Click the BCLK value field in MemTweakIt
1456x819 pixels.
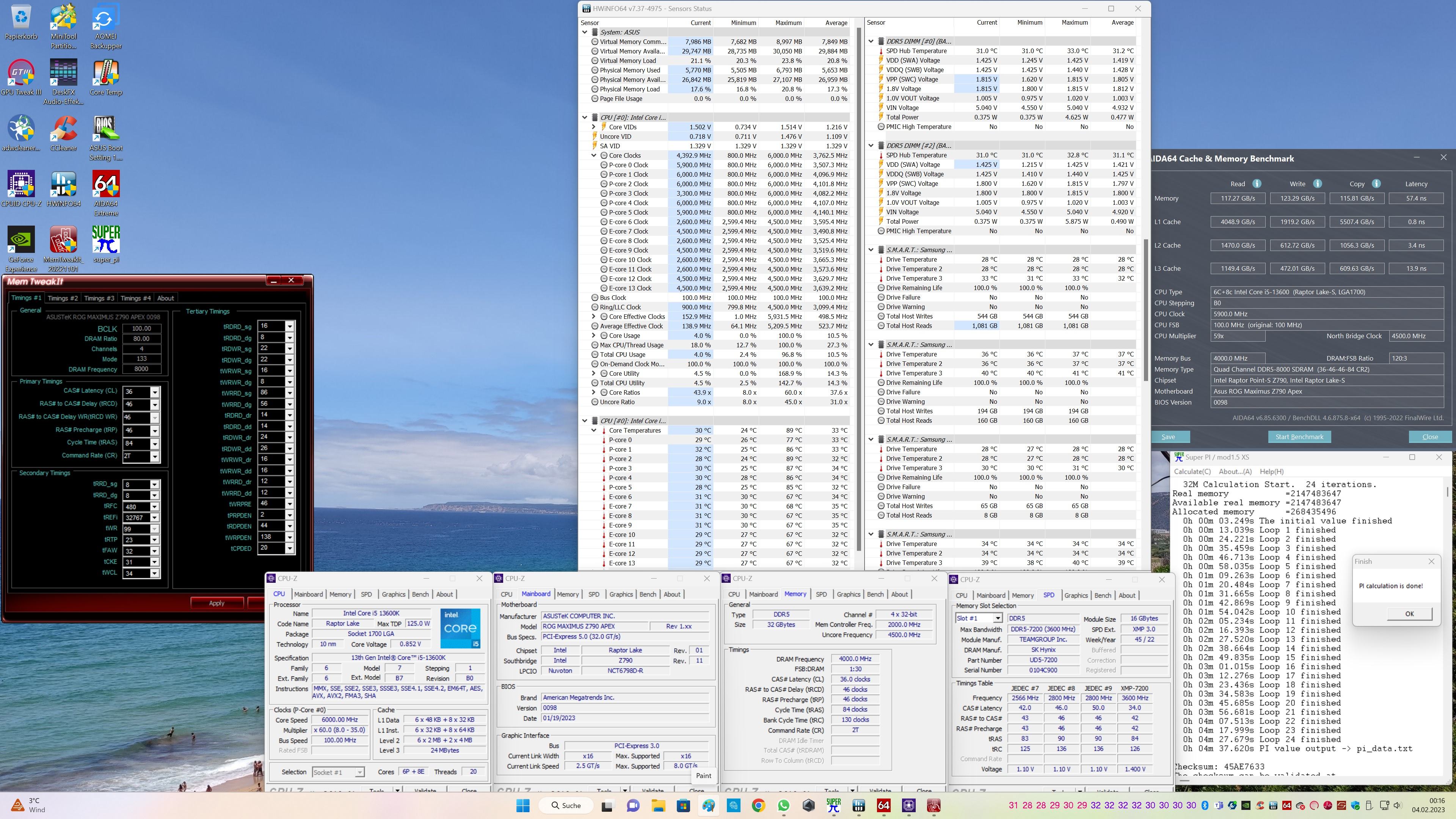(141, 328)
